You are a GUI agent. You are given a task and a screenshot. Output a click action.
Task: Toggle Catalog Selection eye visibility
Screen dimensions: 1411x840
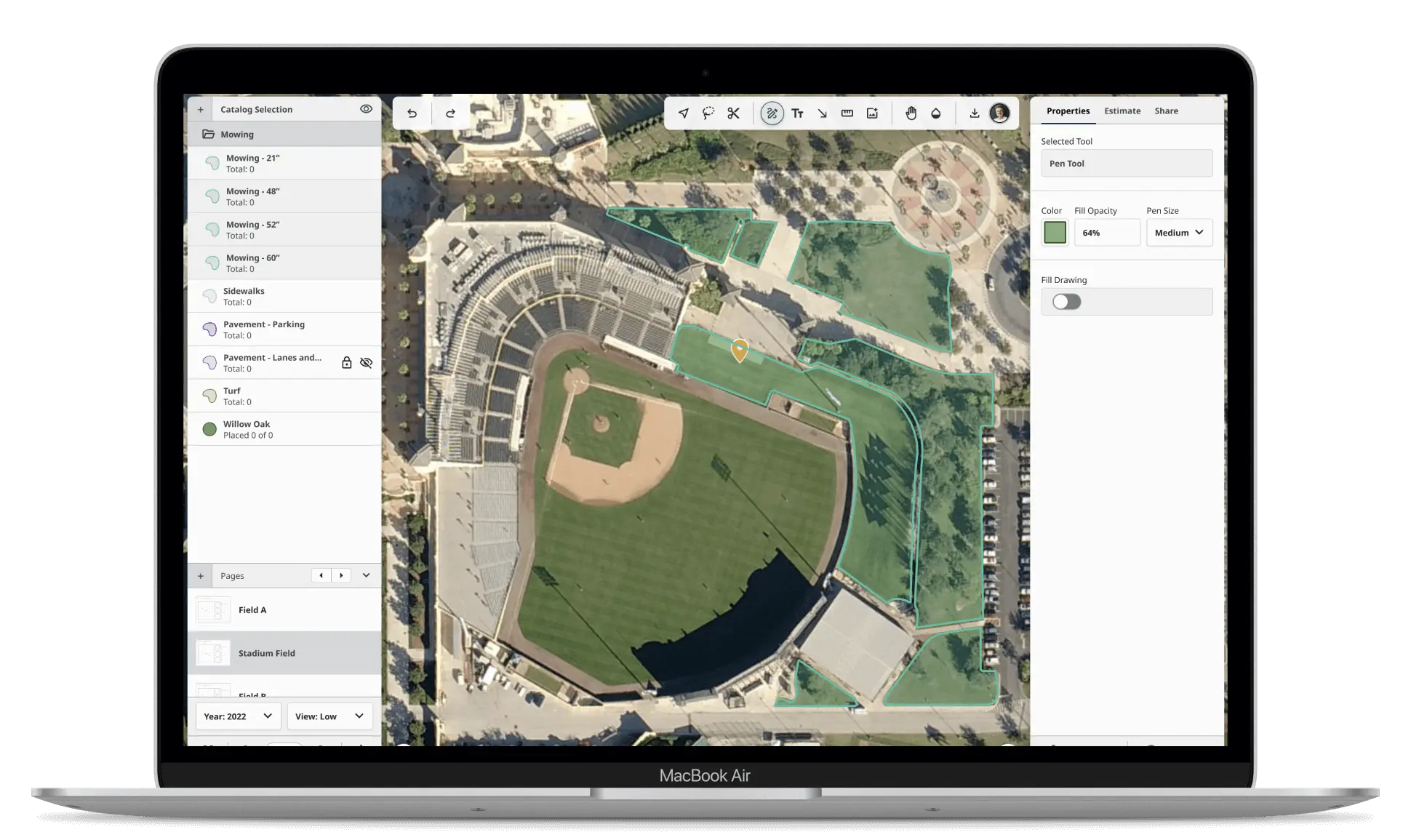point(366,109)
